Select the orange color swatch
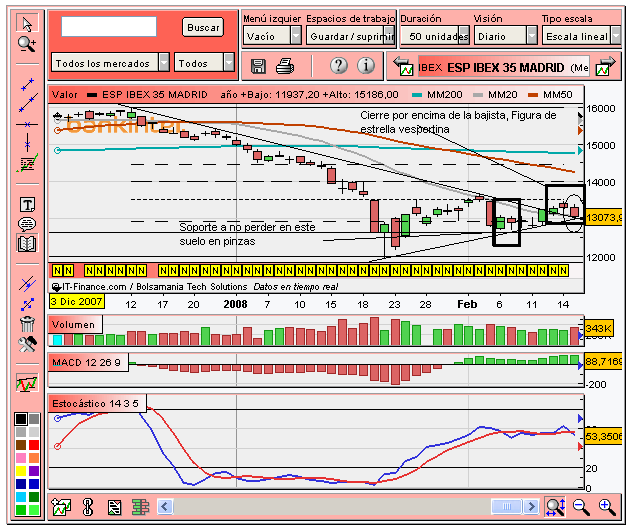Image resolution: width=632 pixels, height=529 pixels. point(34,458)
